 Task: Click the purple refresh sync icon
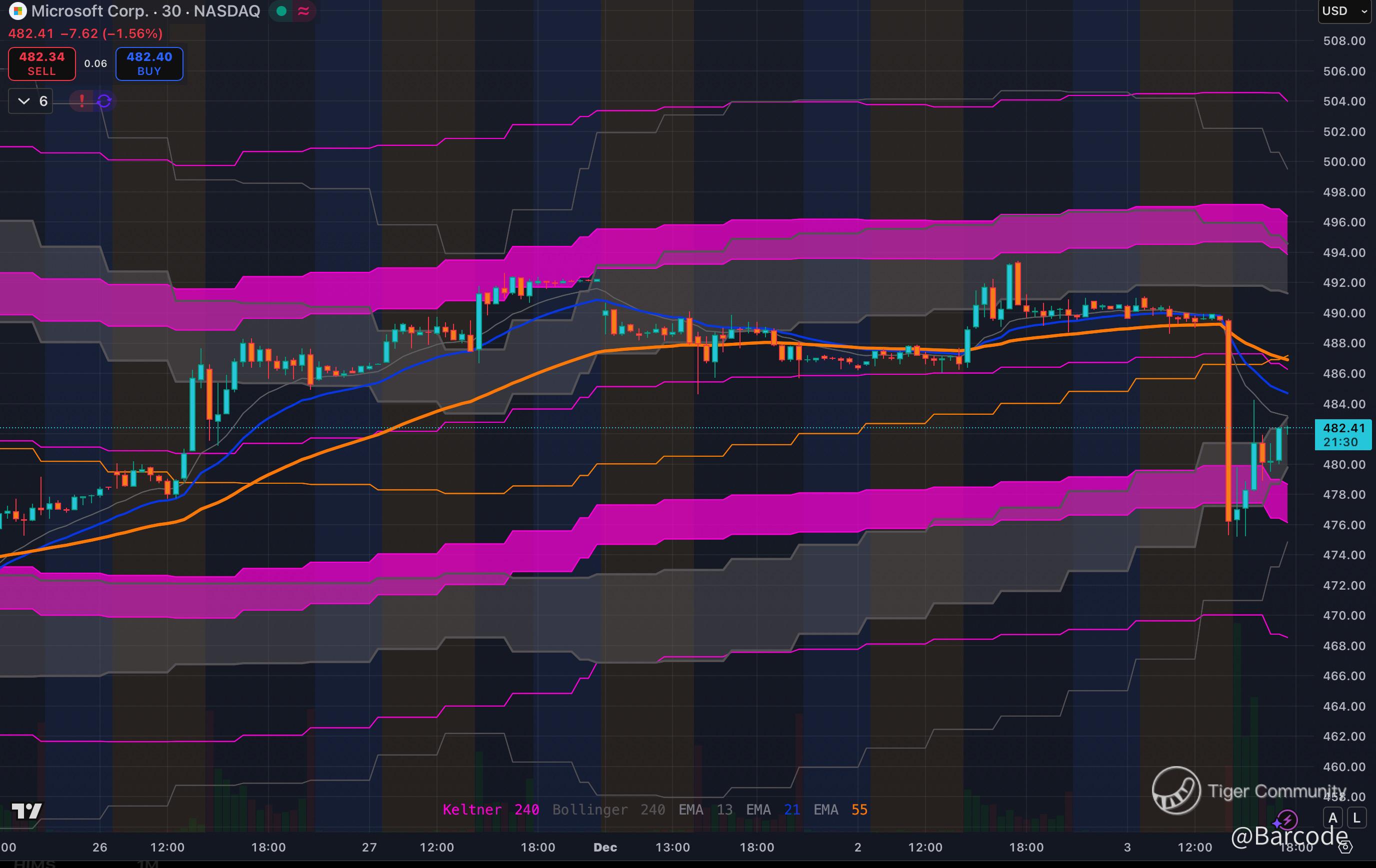[x=104, y=101]
